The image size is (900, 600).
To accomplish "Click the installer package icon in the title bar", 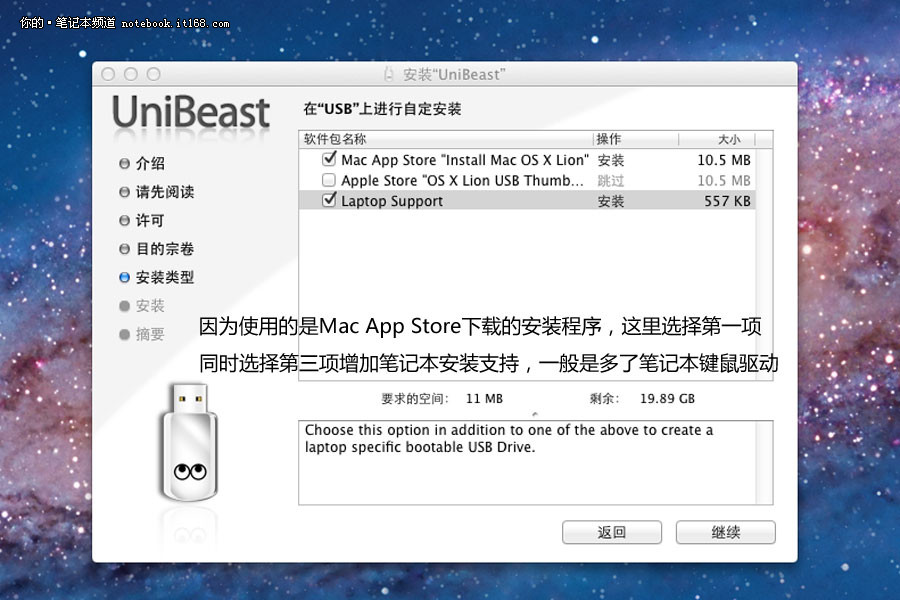I will (389, 74).
